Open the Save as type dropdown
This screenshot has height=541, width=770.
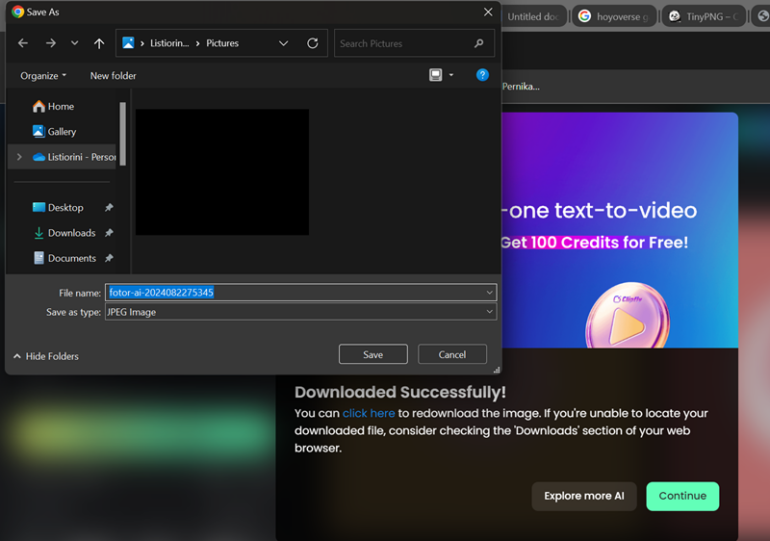[490, 312]
